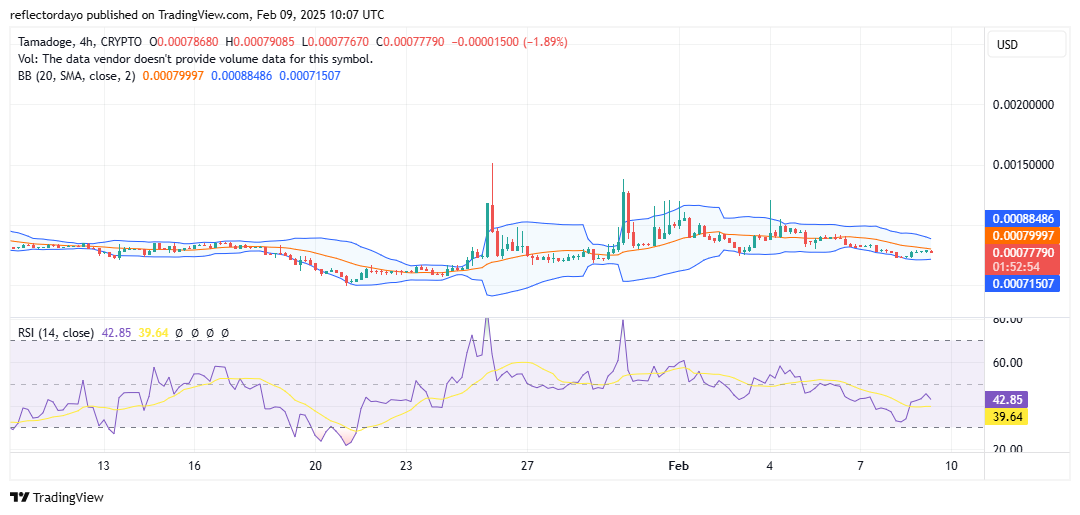
Task: Click the blue 0.00088486 upper band price tag
Action: point(1023,219)
